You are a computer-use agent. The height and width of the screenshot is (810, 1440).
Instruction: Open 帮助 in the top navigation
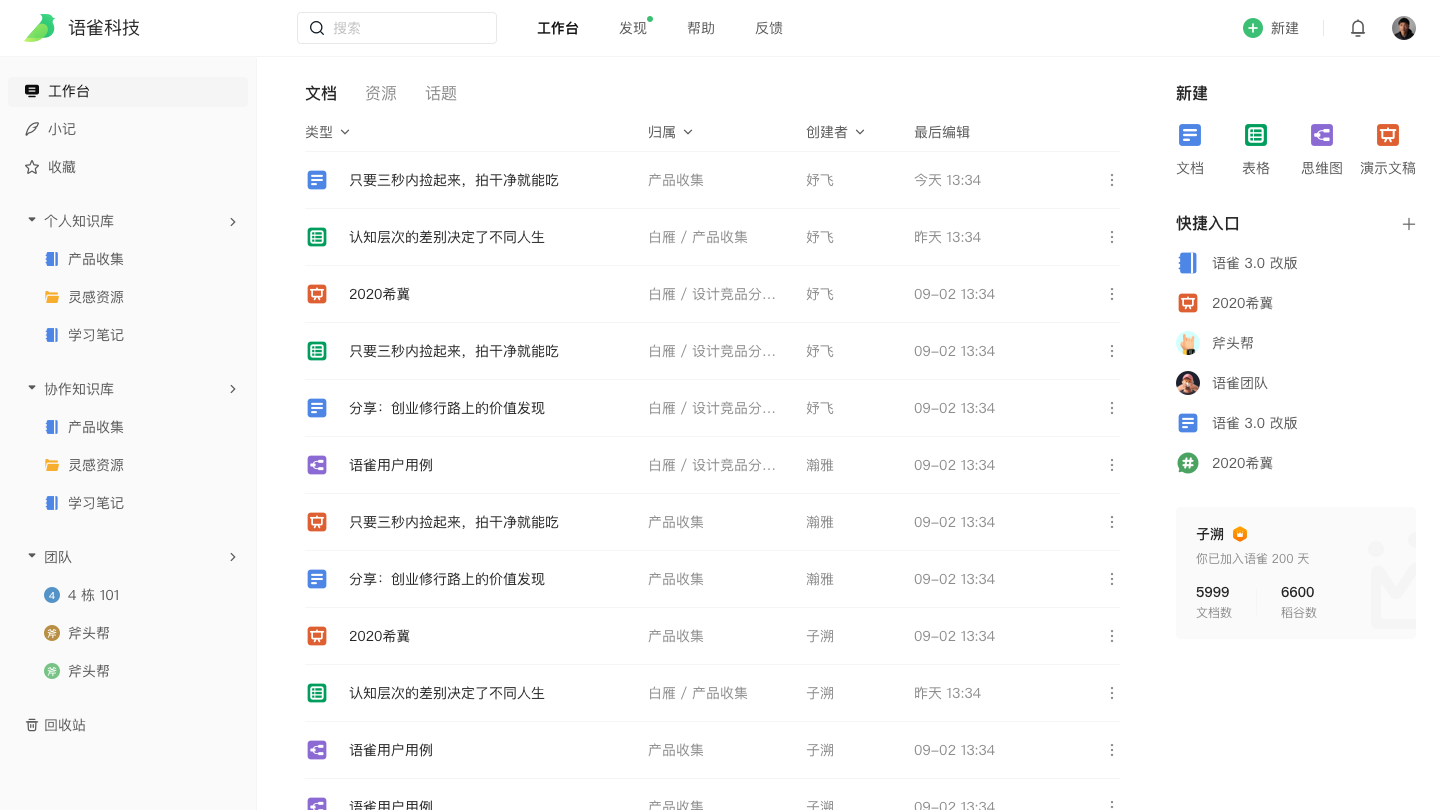[x=701, y=28]
